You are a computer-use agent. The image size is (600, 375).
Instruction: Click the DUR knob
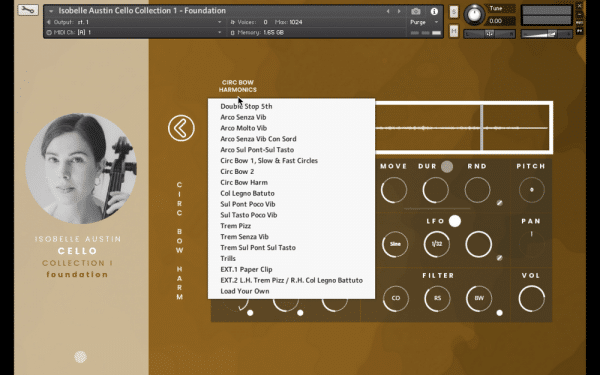tap(435, 190)
